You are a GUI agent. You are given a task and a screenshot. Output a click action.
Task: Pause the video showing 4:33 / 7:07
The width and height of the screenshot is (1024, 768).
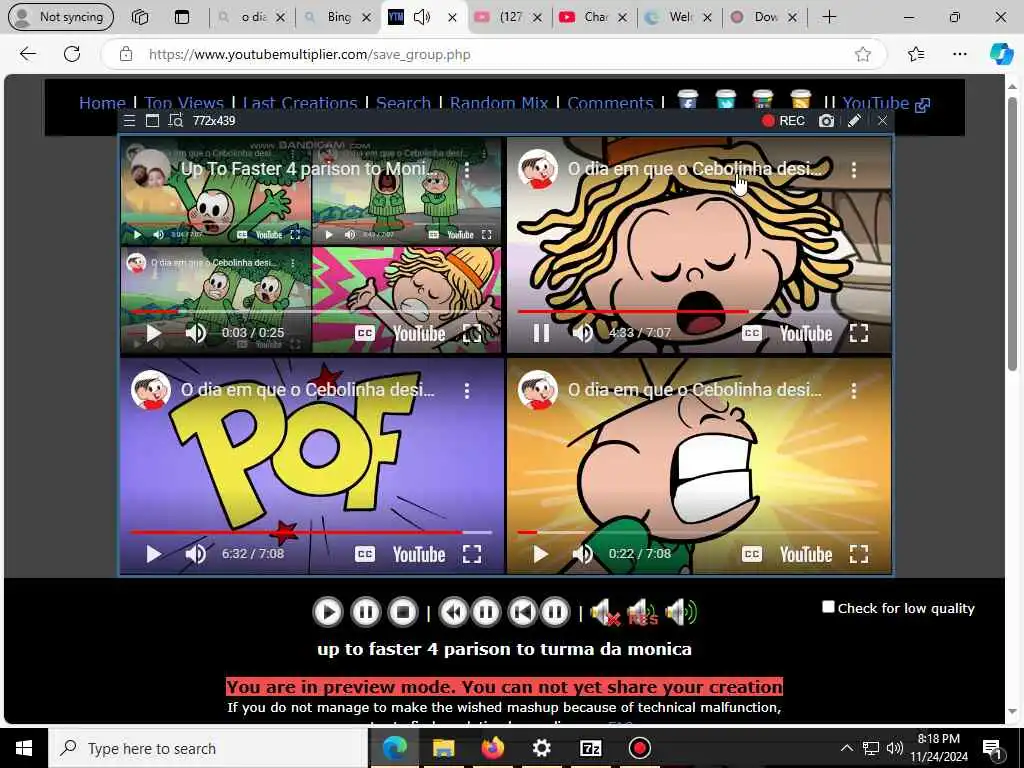[x=541, y=334]
